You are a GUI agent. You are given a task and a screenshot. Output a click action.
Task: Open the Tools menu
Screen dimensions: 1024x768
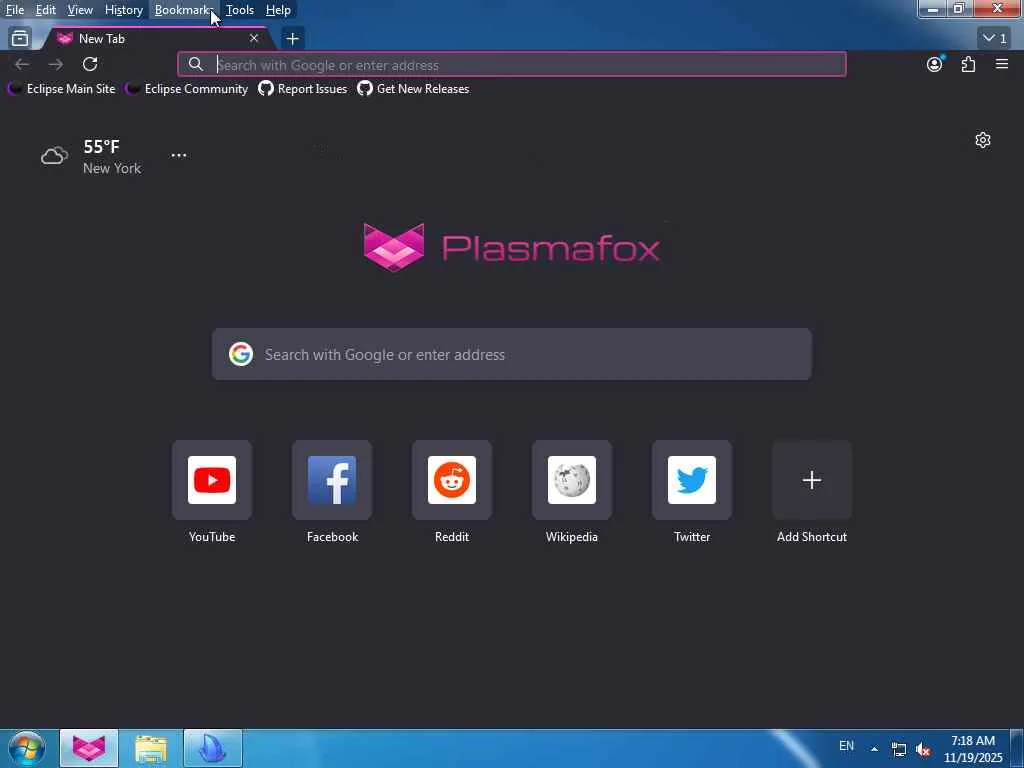pyautogui.click(x=239, y=10)
